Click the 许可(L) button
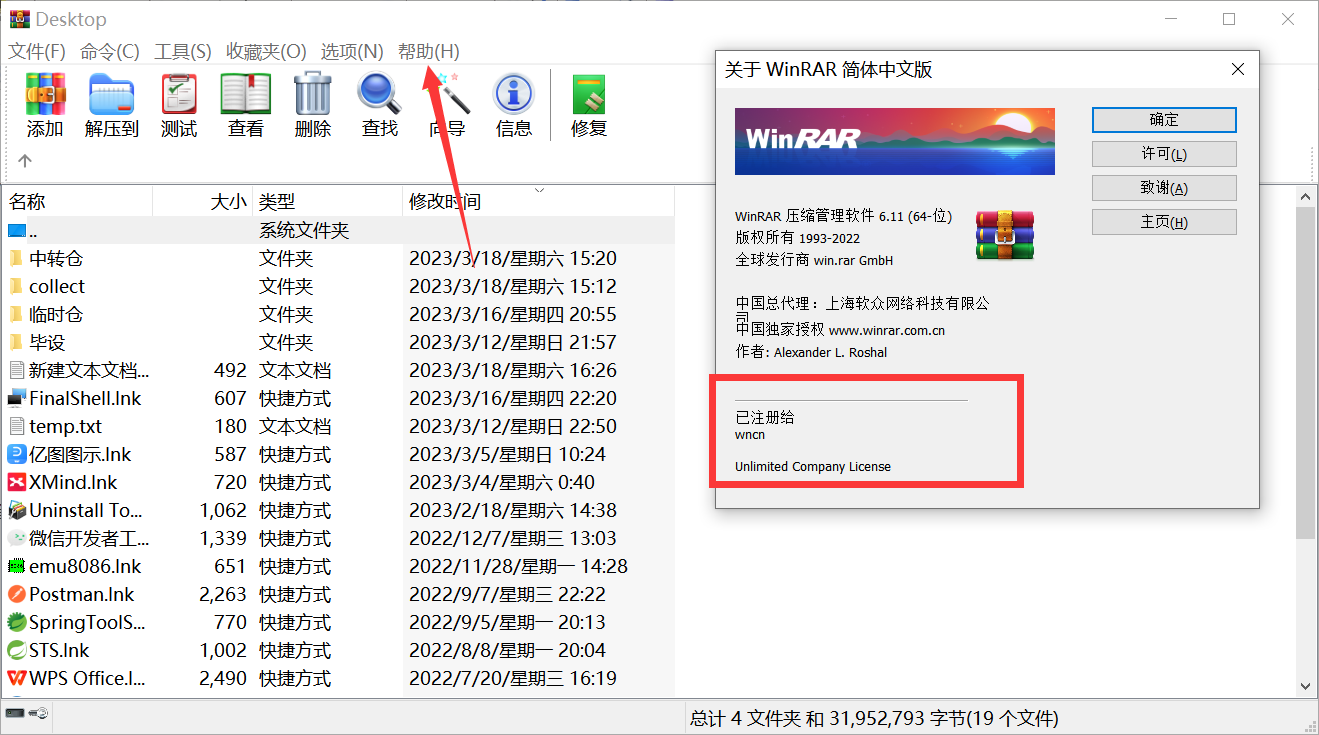Image resolution: width=1319 pixels, height=735 pixels. tap(1164, 154)
